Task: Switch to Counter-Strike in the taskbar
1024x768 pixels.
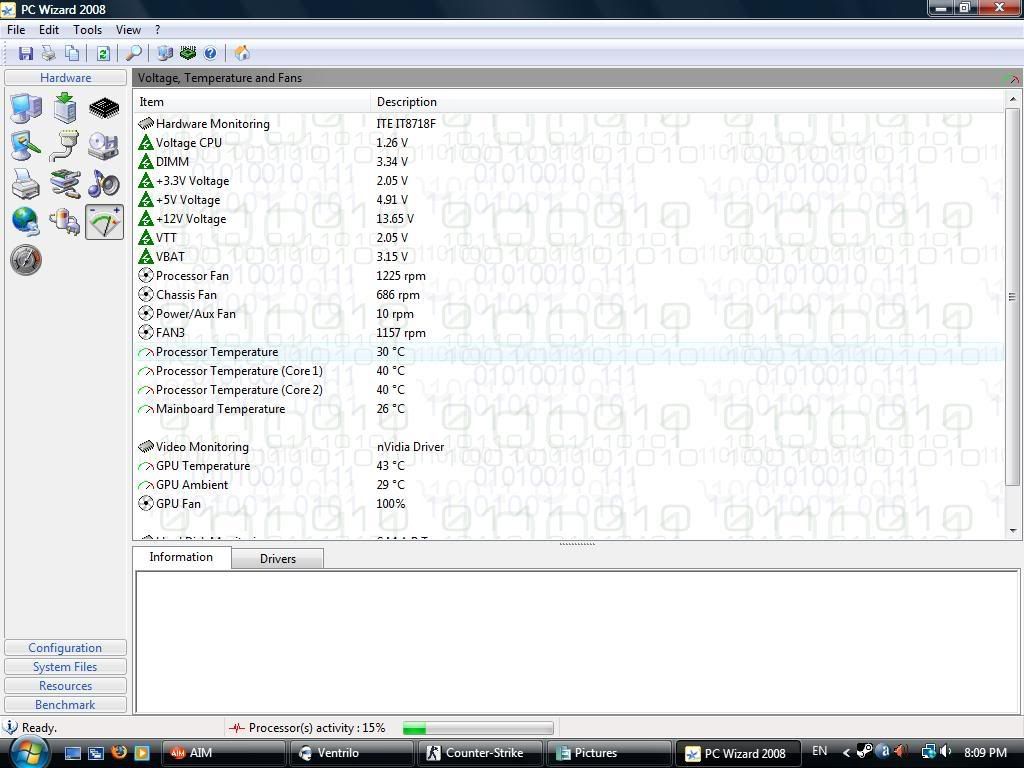Action: [x=483, y=753]
